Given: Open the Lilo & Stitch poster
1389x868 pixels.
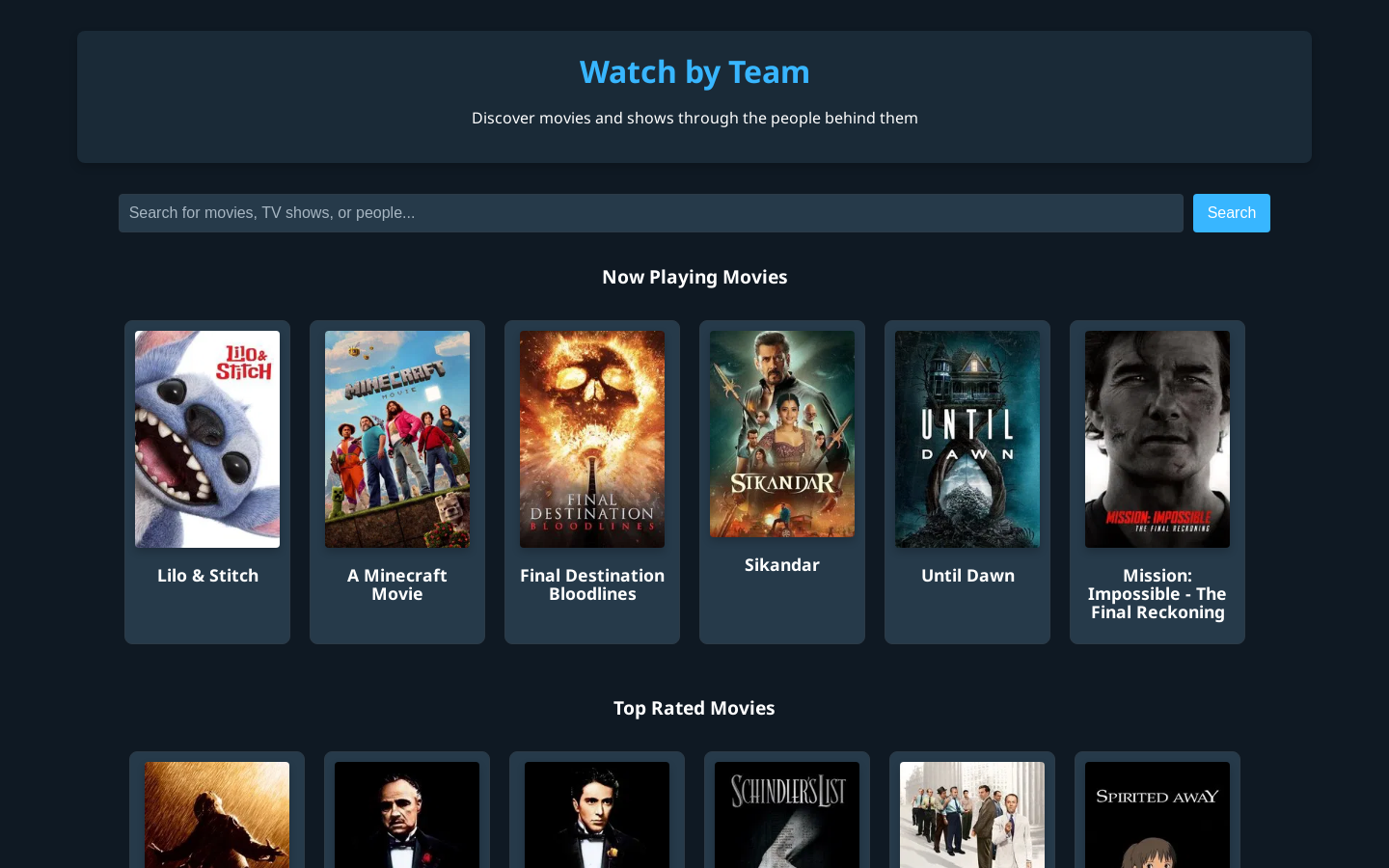Looking at the screenshot, I should coord(207,440).
